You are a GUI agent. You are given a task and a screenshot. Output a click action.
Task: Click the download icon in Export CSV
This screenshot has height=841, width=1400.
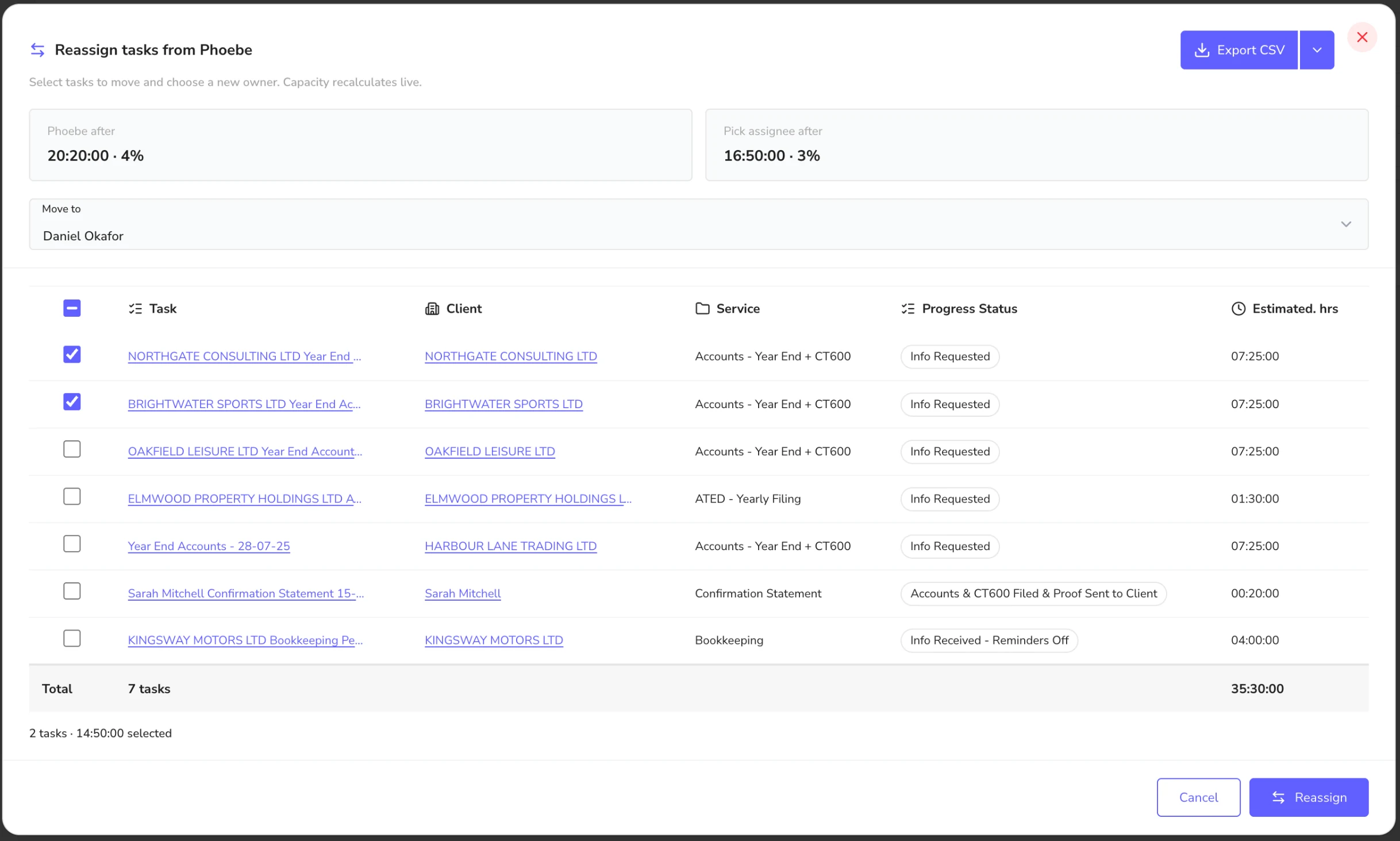[x=1202, y=50]
